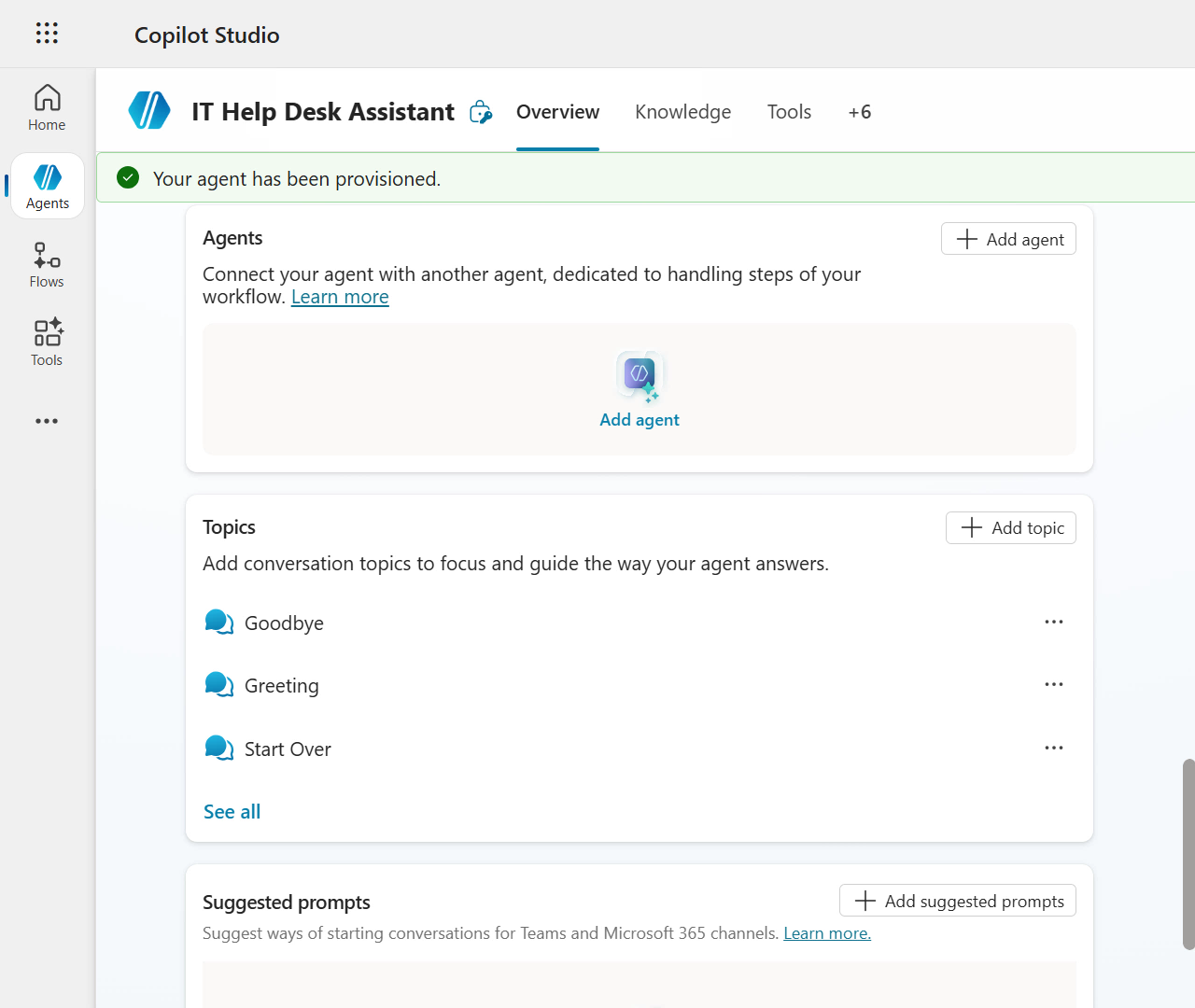This screenshot has width=1195, height=1008.
Task: Open Learn more link in Agents section
Action: click(x=340, y=297)
